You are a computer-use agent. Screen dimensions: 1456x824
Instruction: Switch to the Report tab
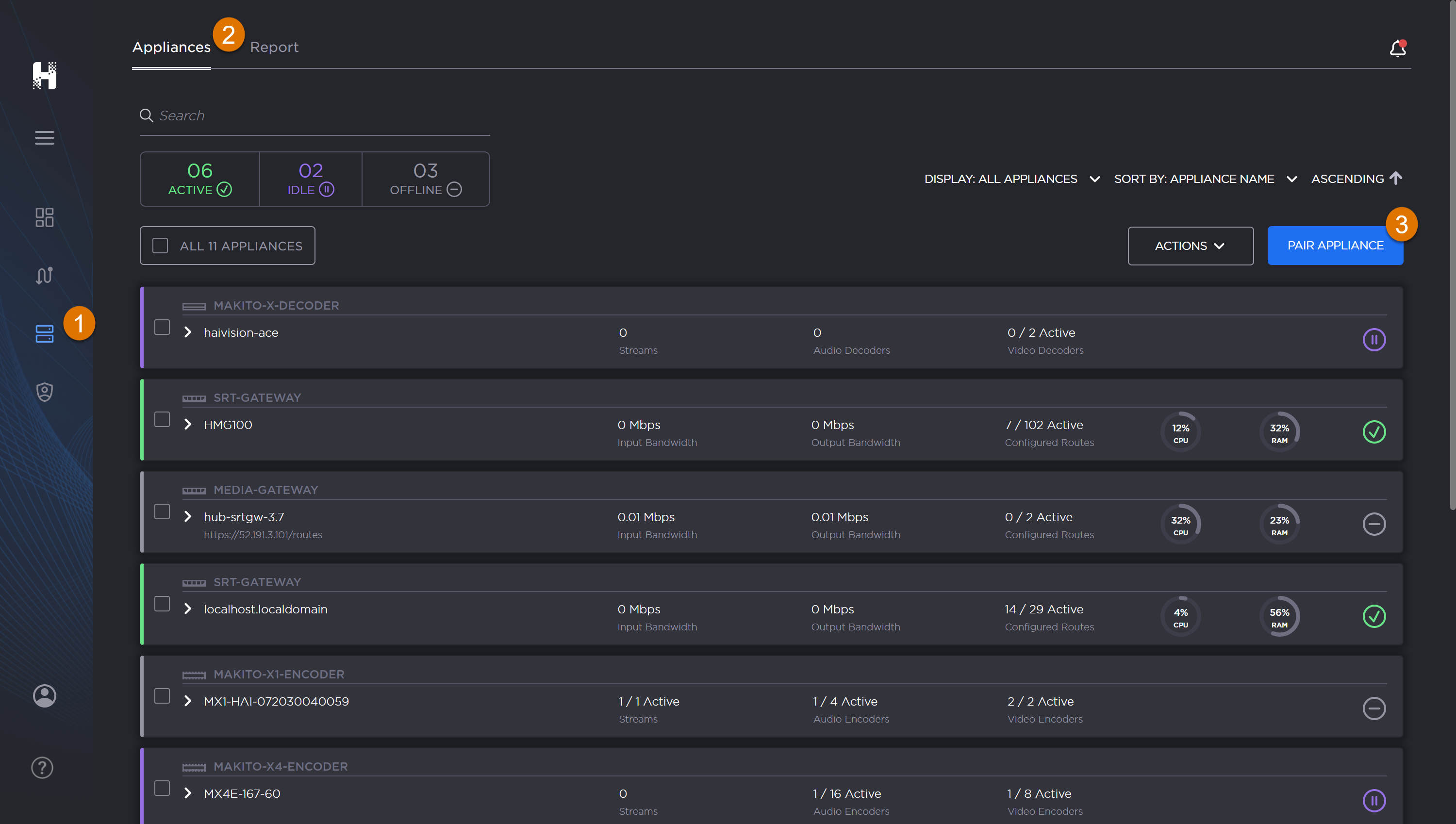pos(274,47)
